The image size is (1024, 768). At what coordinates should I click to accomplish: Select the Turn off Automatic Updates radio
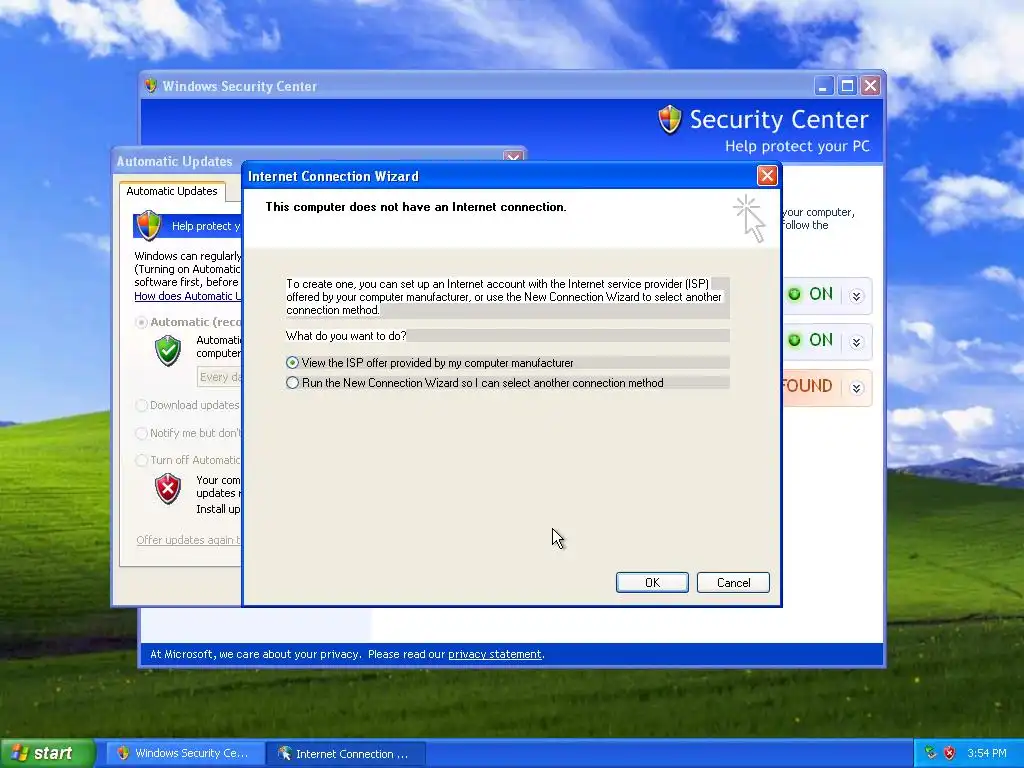pos(141,460)
